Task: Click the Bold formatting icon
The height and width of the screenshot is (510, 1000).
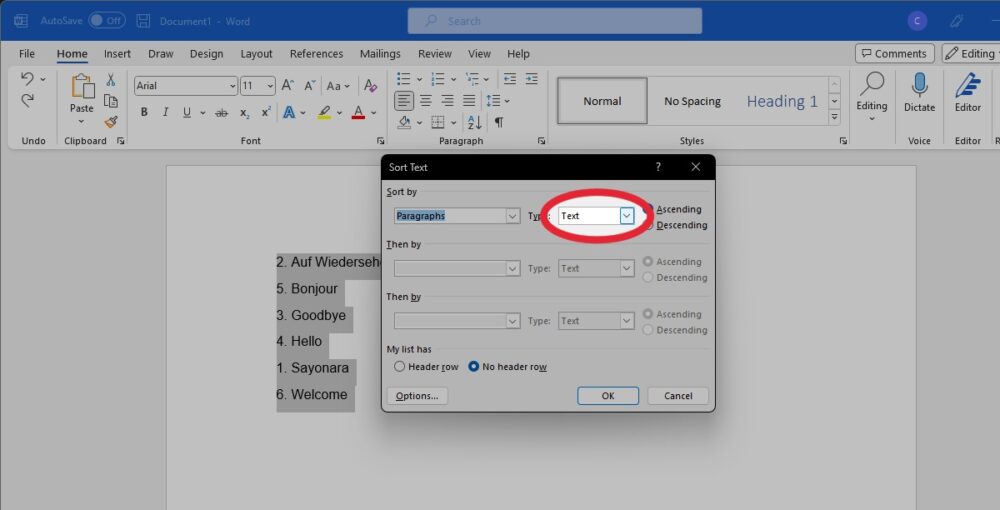Action: 144,113
